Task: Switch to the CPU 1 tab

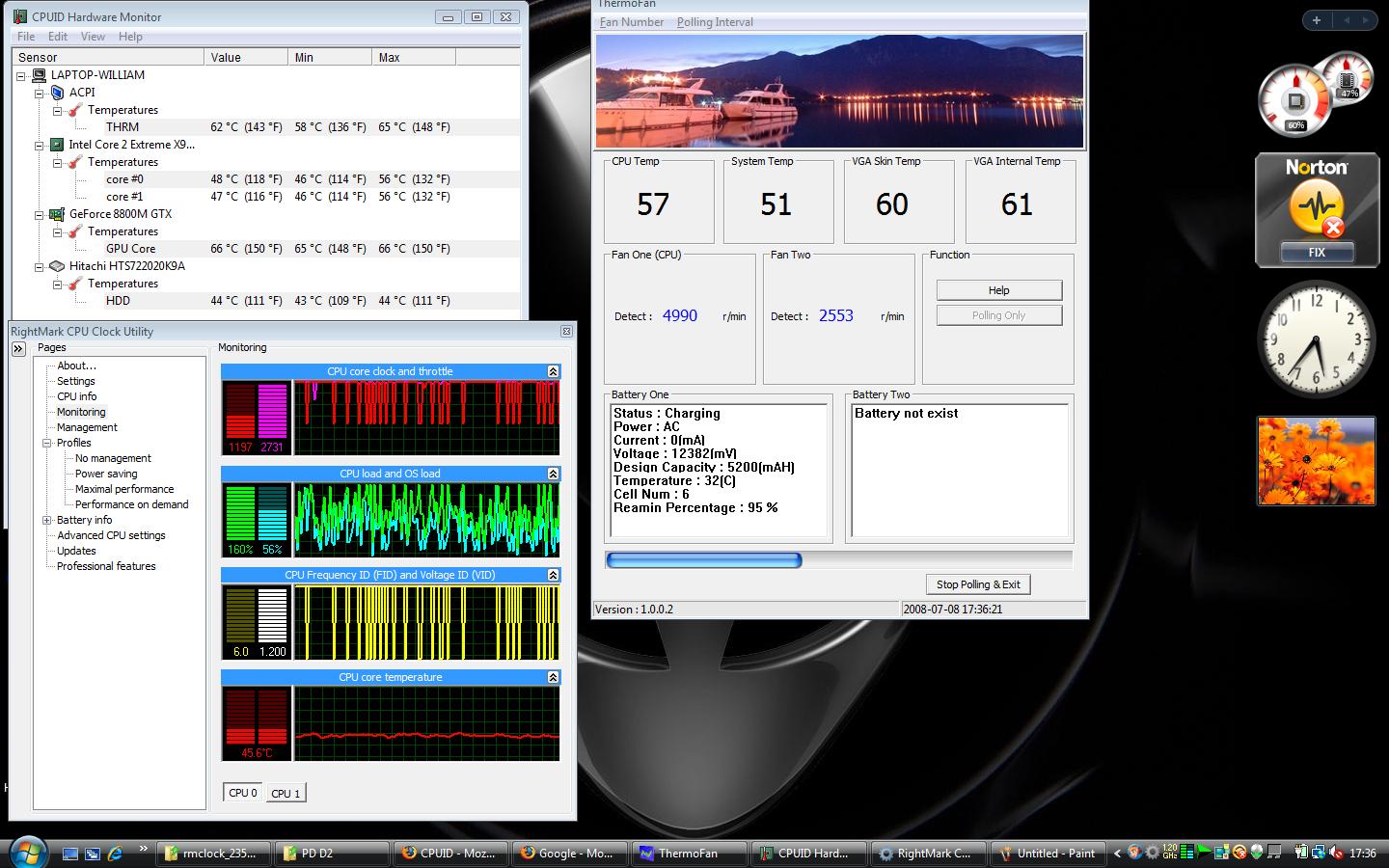Action: click(x=286, y=794)
